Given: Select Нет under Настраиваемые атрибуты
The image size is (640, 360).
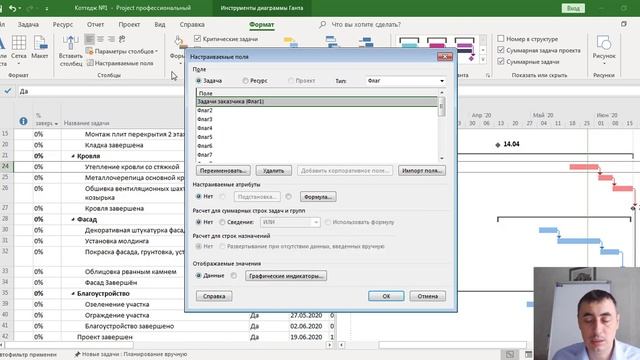Looking at the screenshot, I should coord(199,196).
